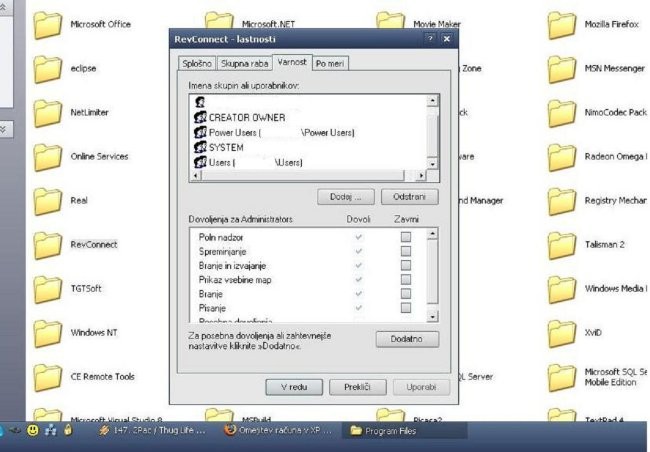Tick Zavrni checkbox for Pisanje
The height and width of the screenshot is (452, 650).
coord(406,307)
